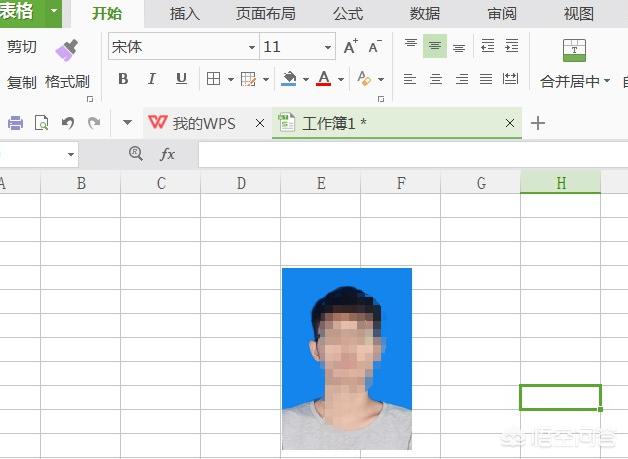This screenshot has height=459, width=628.
Task: Open the WPS 表格 application menu
Action: click(x=30, y=12)
